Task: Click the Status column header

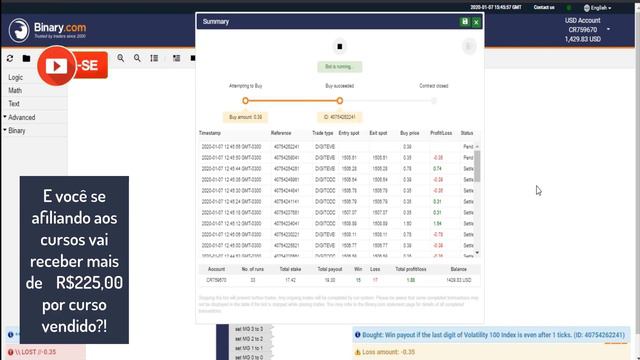Action: 467,133
